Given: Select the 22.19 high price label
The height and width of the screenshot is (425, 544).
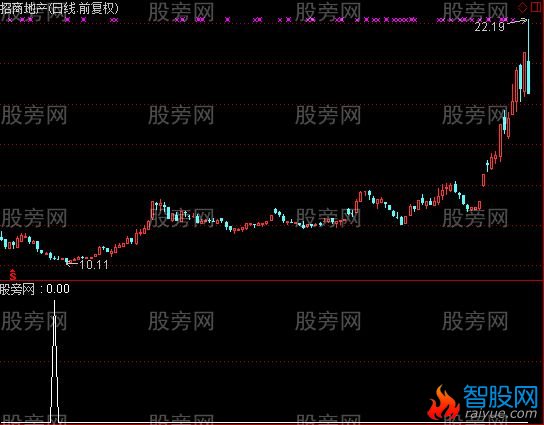Looking at the screenshot, I should tap(489, 27).
